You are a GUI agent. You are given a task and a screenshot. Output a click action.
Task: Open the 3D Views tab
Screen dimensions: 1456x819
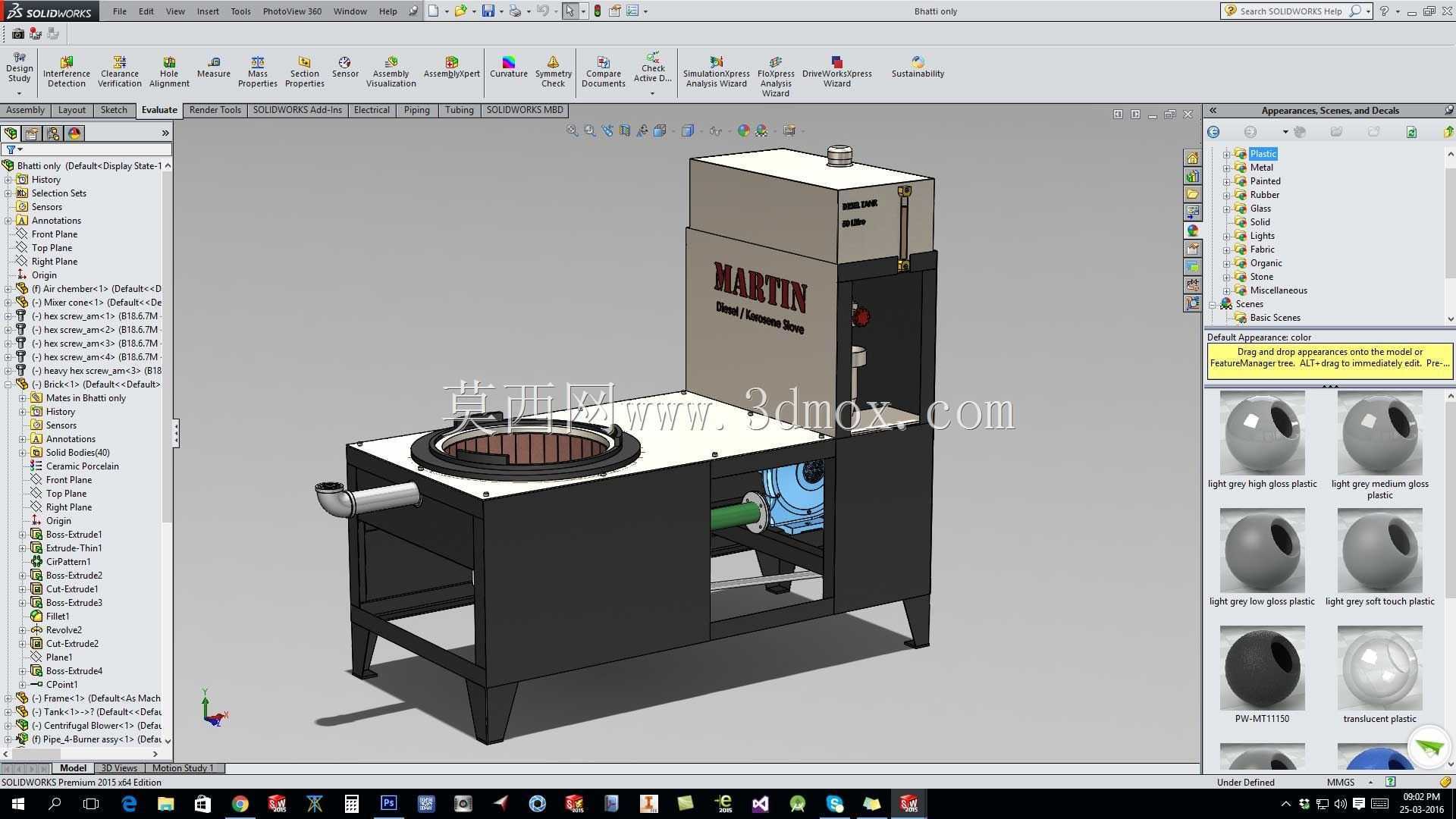(x=119, y=768)
